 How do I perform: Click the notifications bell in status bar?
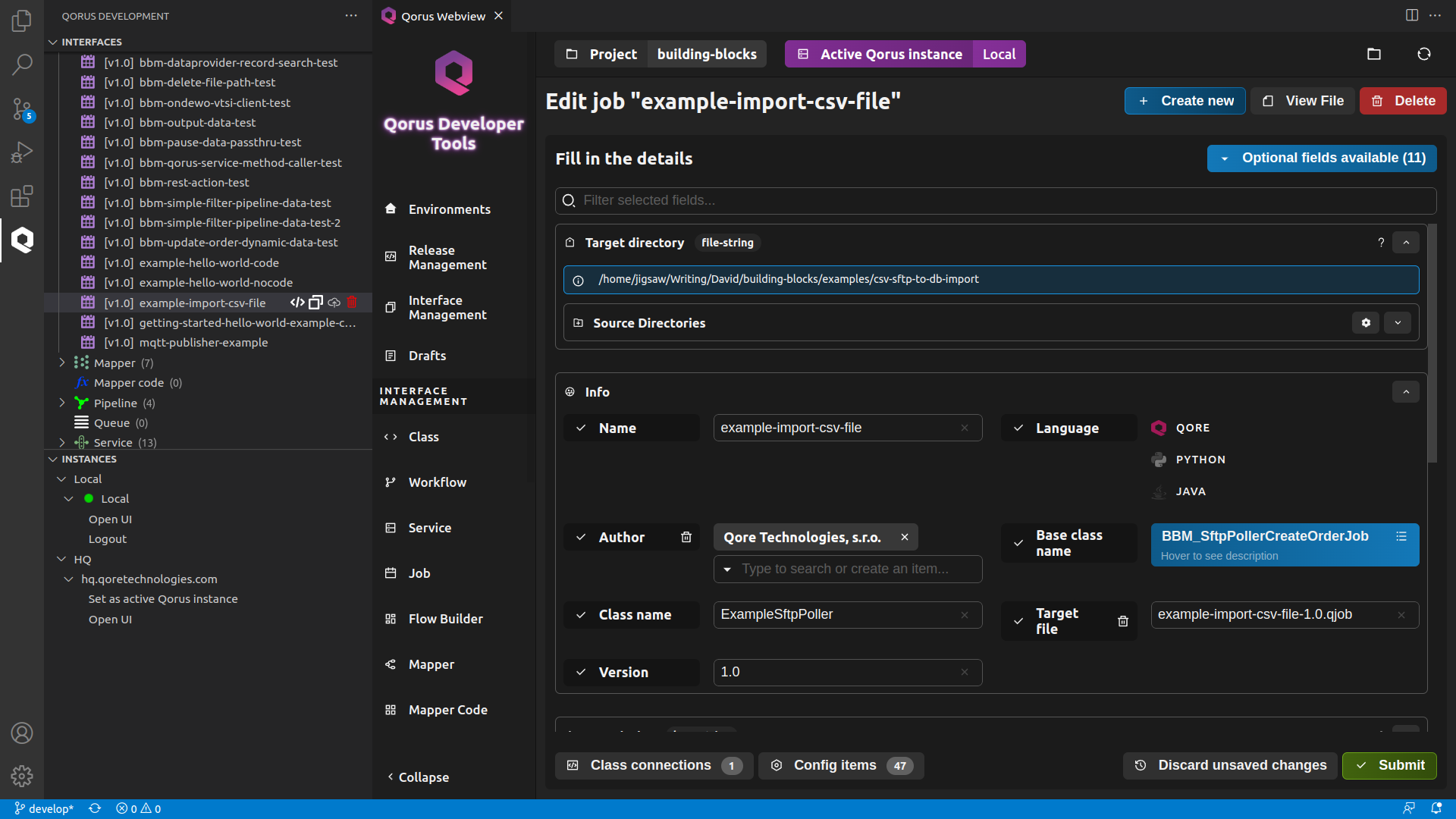(x=1436, y=808)
